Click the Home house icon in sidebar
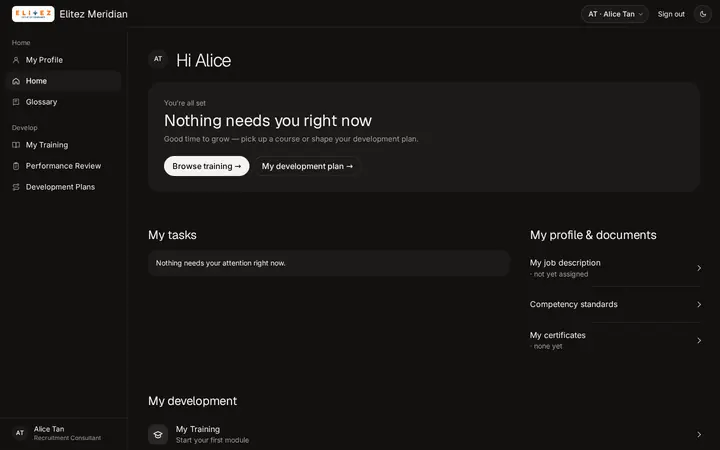 pos(16,81)
